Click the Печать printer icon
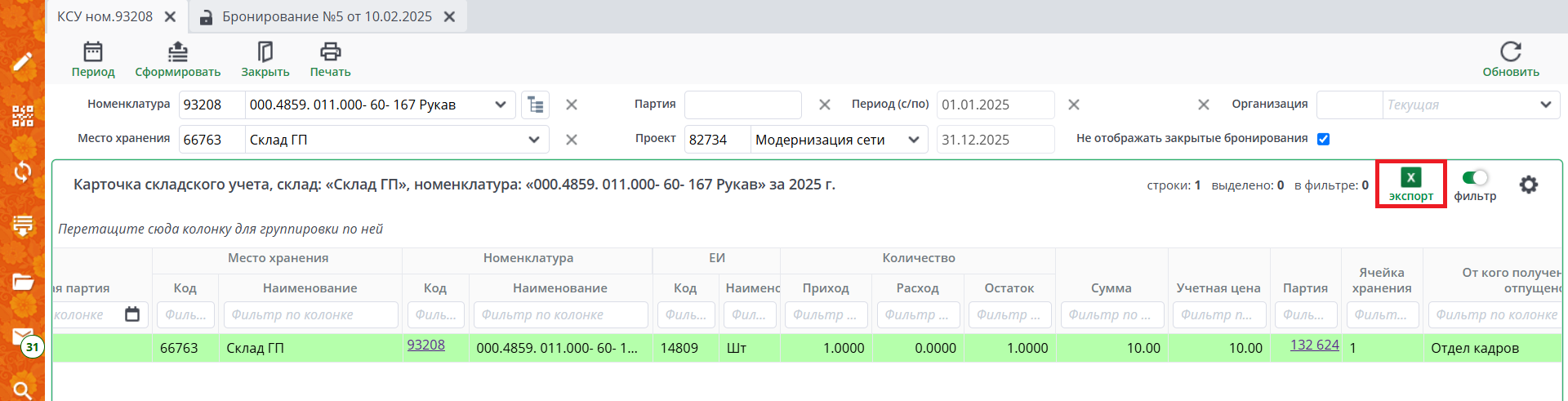1568x401 pixels. [x=330, y=52]
